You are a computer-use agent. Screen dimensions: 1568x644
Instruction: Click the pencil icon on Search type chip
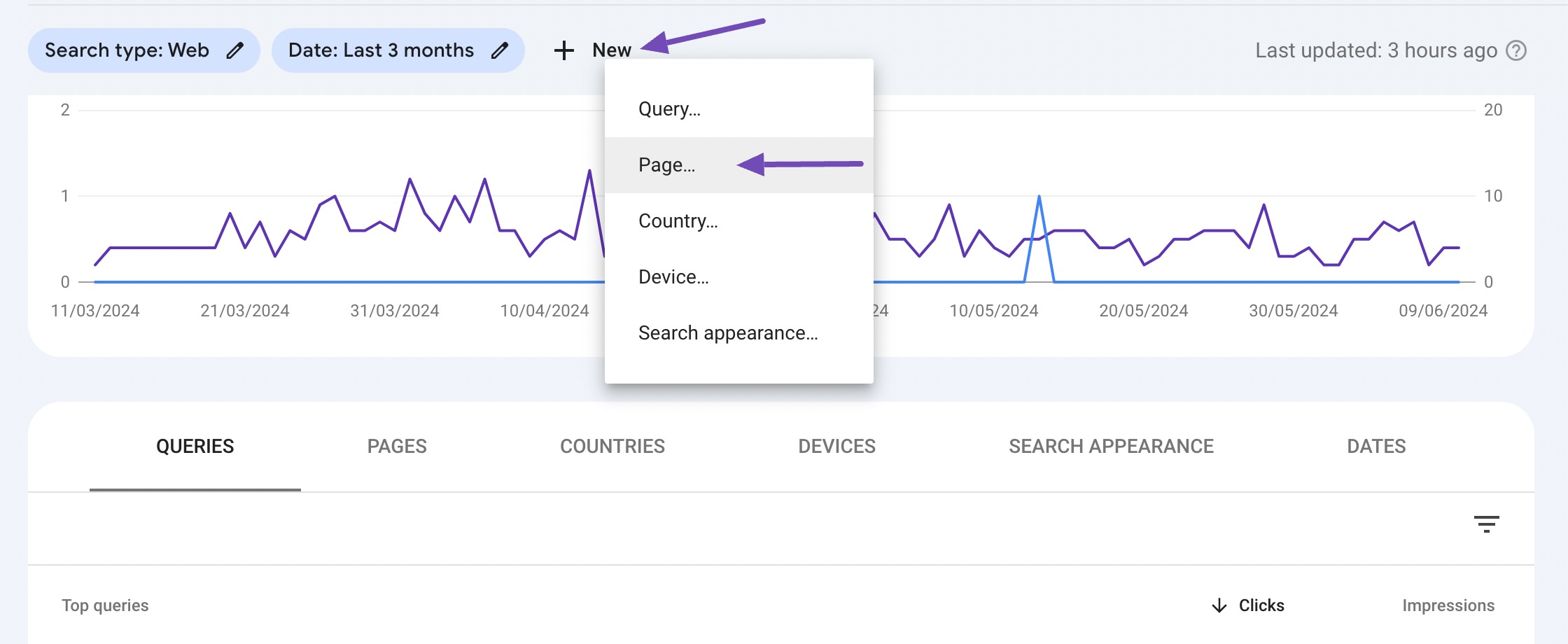[x=235, y=50]
